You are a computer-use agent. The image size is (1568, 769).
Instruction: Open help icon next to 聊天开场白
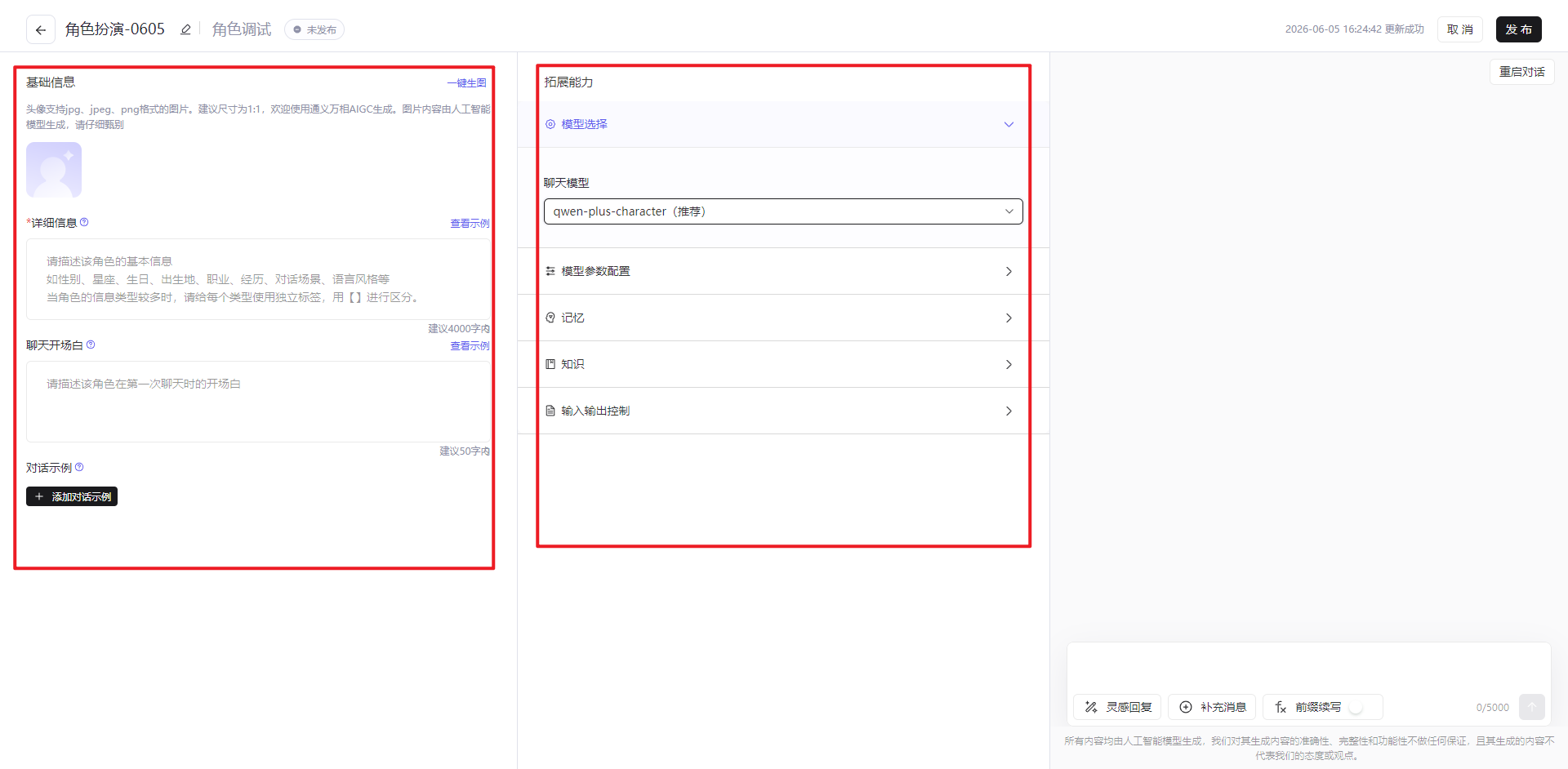91,344
